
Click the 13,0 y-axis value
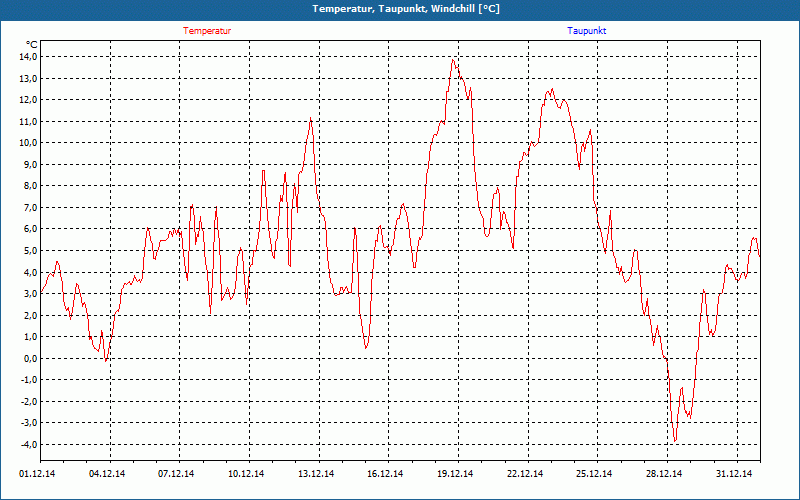29,78
